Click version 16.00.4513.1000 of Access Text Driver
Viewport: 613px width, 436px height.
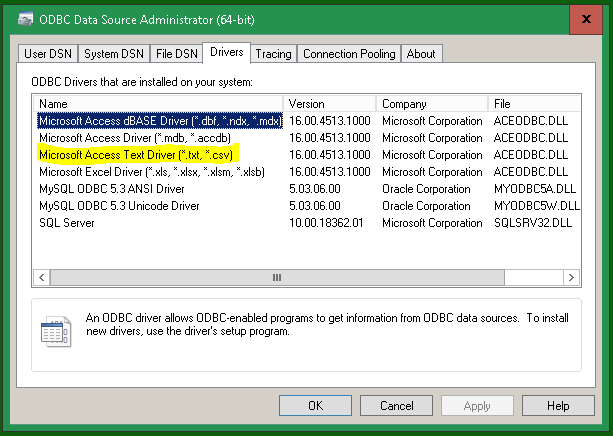330,155
